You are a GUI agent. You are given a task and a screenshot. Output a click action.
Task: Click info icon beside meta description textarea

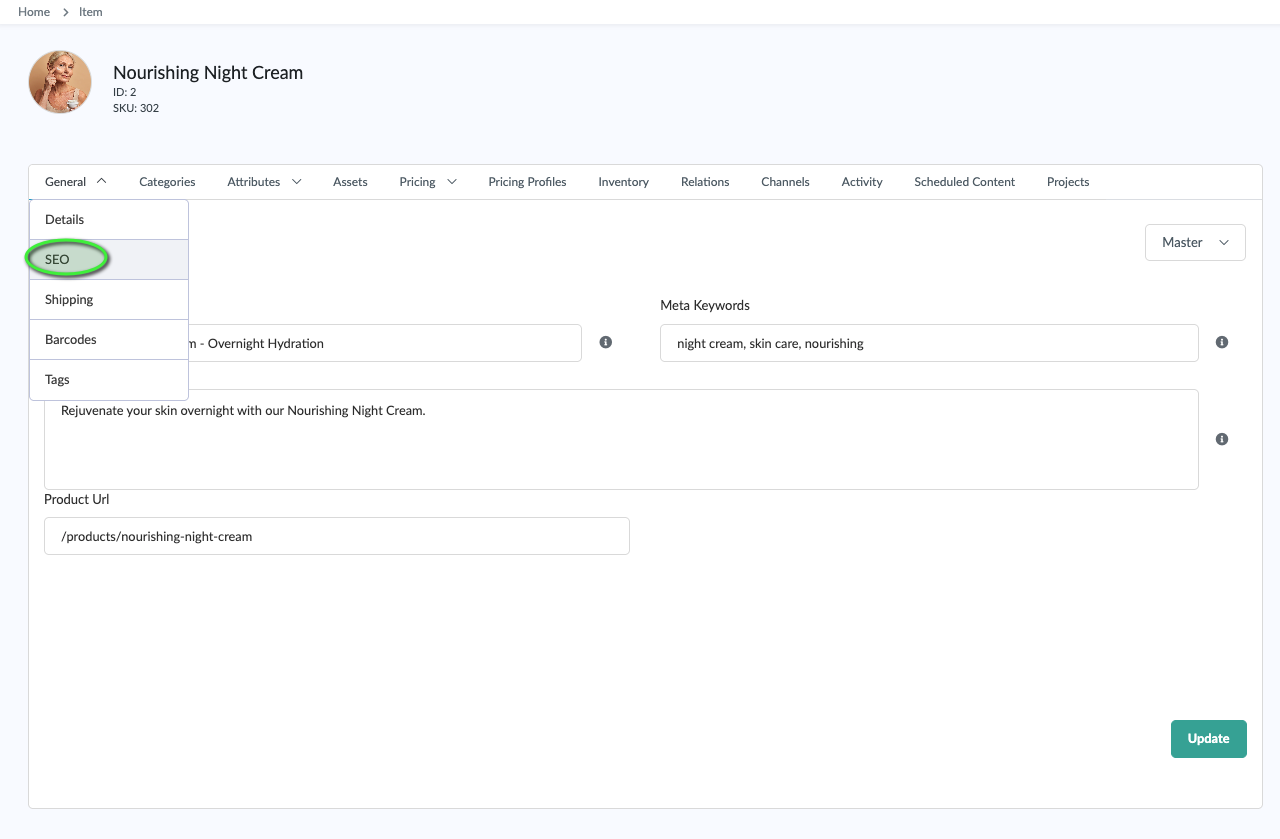[x=1221, y=439]
